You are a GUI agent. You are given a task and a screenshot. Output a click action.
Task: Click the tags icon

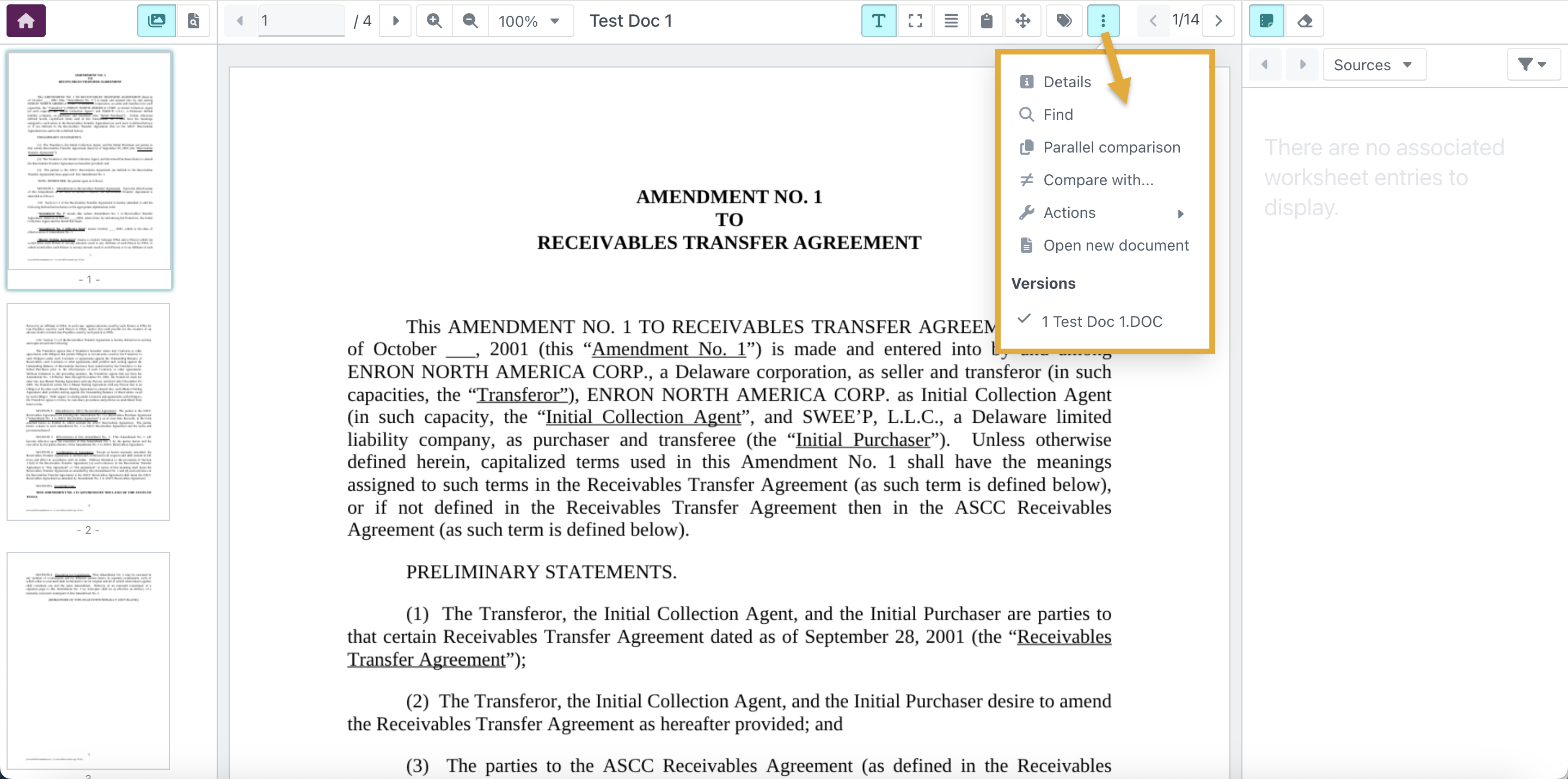click(x=1063, y=21)
